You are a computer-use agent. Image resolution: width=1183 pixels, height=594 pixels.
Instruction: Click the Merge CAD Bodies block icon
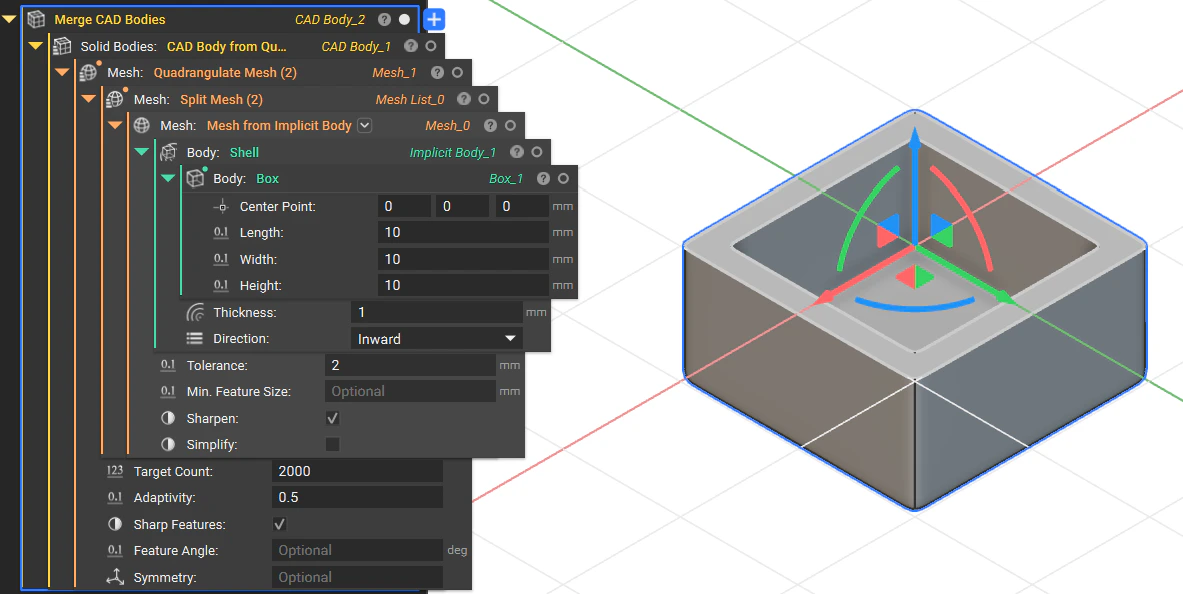coord(36,20)
